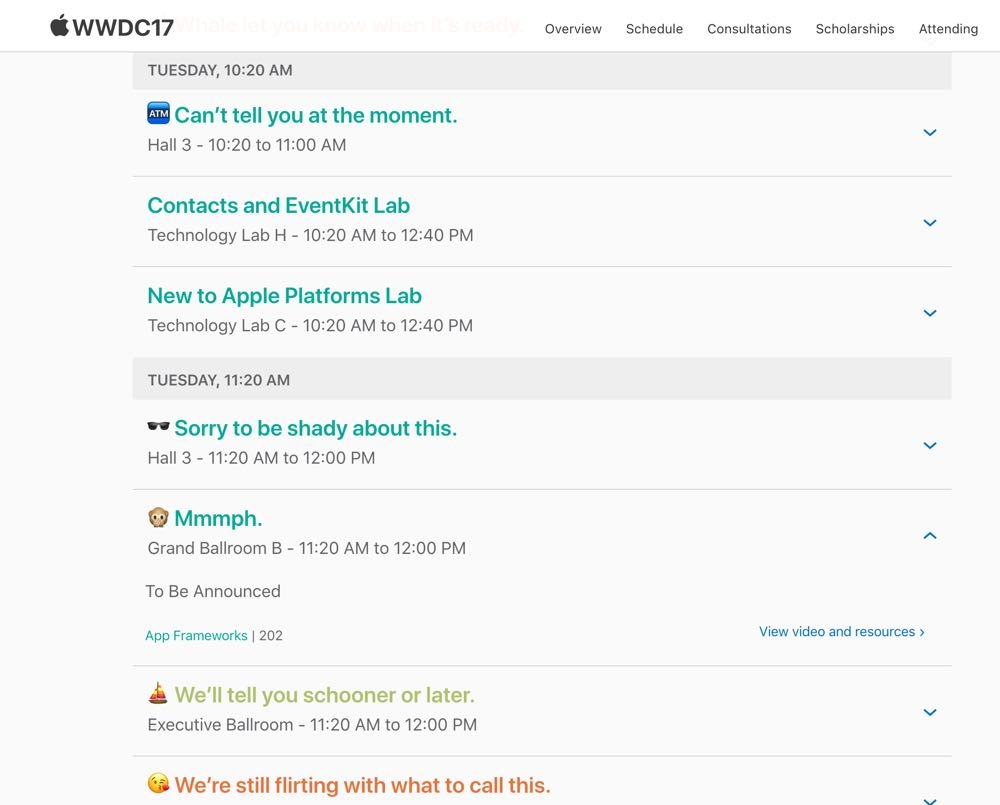Click the kissing face emoji icon
This screenshot has height=805, width=1000.
(x=158, y=783)
